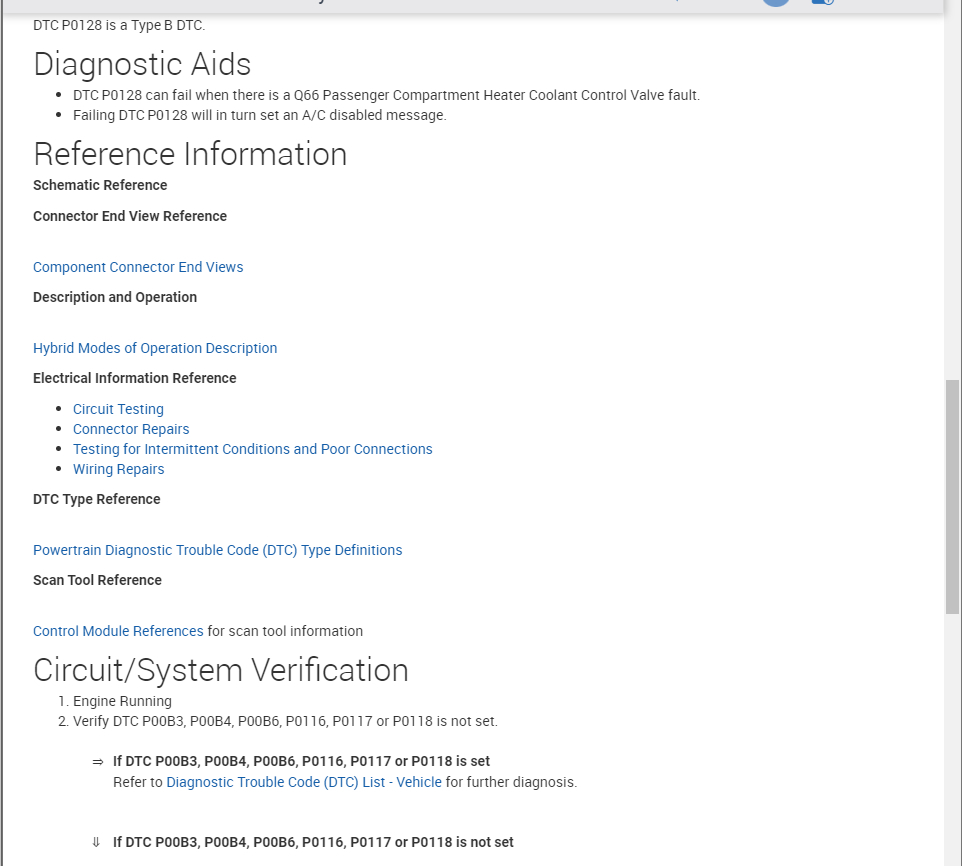Open Diagnostic Trouble Code List - Vehicle
This screenshot has width=962, height=866.
click(x=304, y=782)
